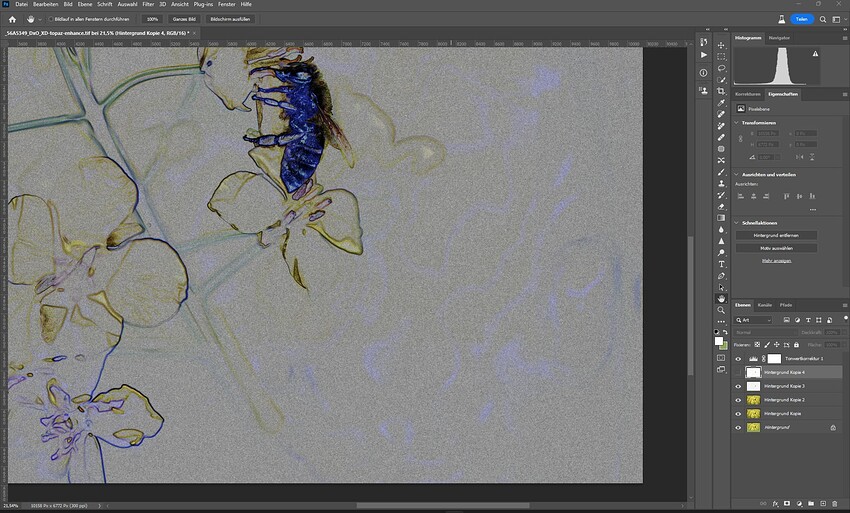Collapse Ausrichten und verteilen section
850x513 pixels.
pos(737,175)
